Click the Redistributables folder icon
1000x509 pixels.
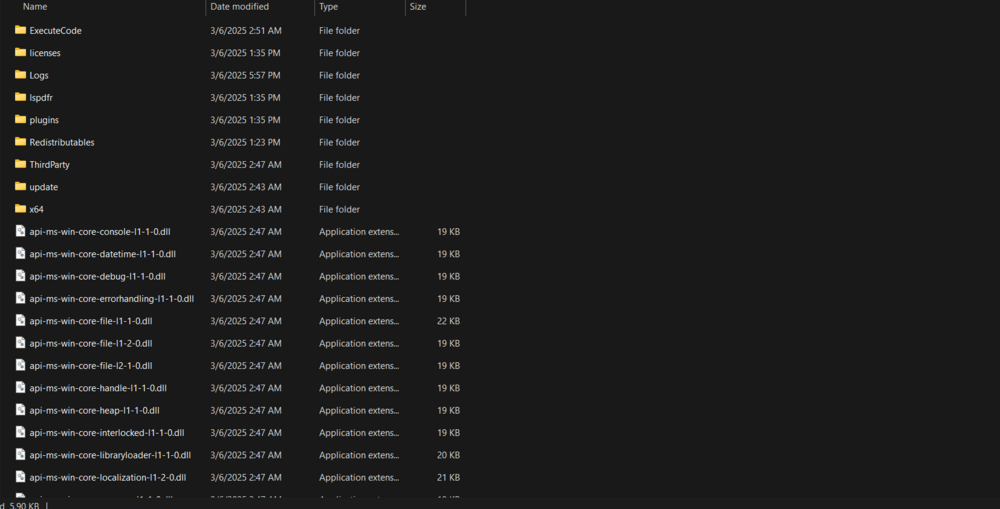coord(20,142)
